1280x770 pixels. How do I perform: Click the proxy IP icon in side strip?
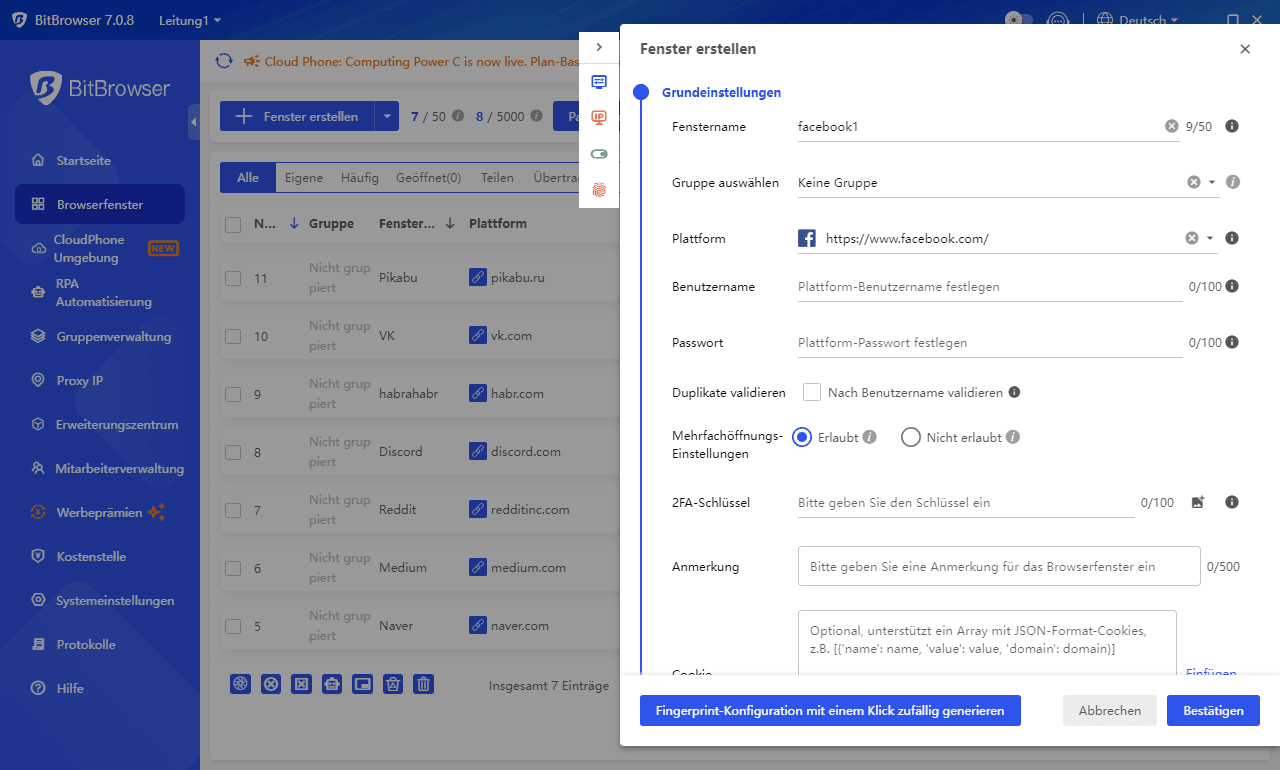click(x=599, y=118)
